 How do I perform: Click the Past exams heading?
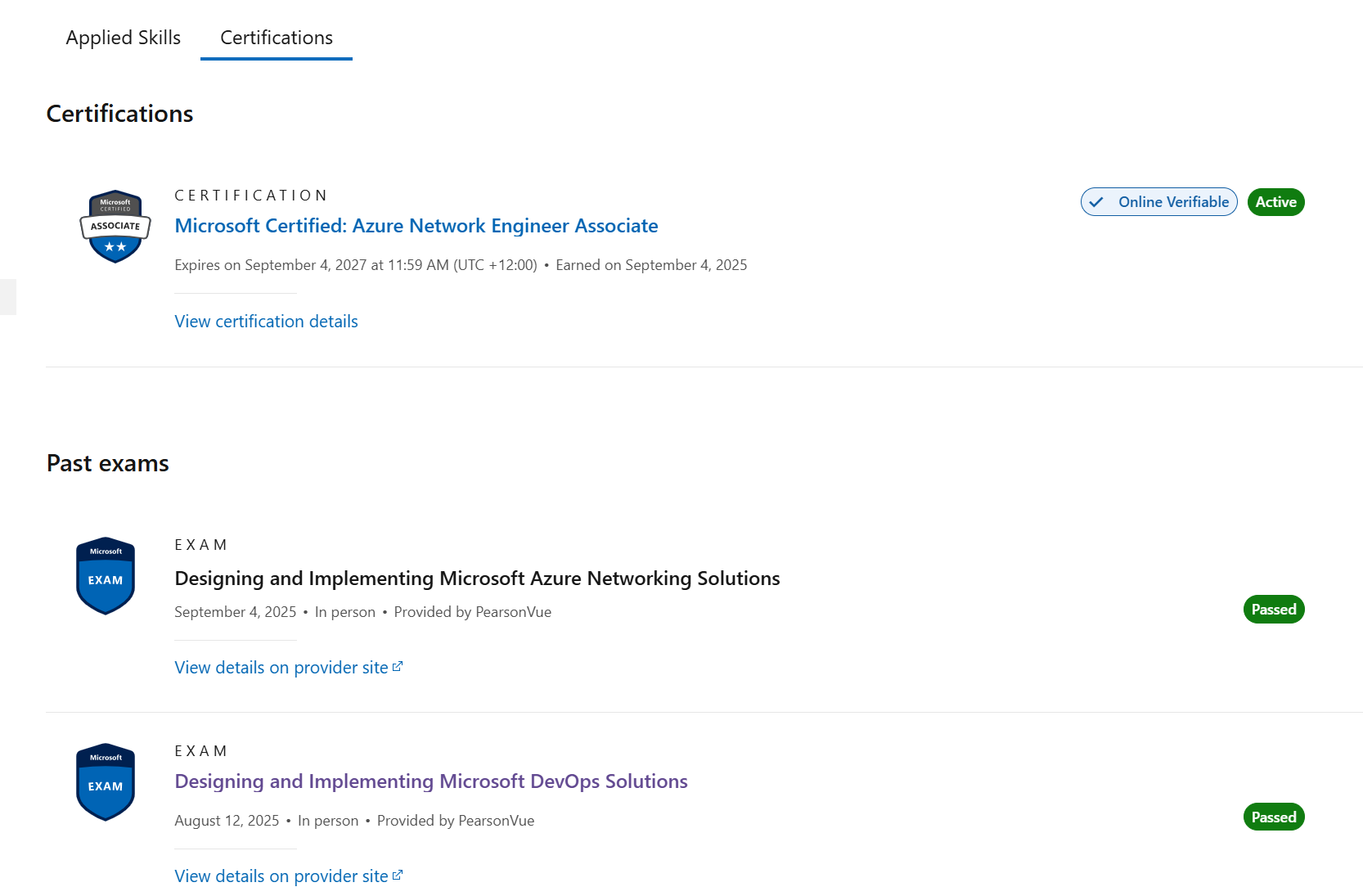click(108, 463)
